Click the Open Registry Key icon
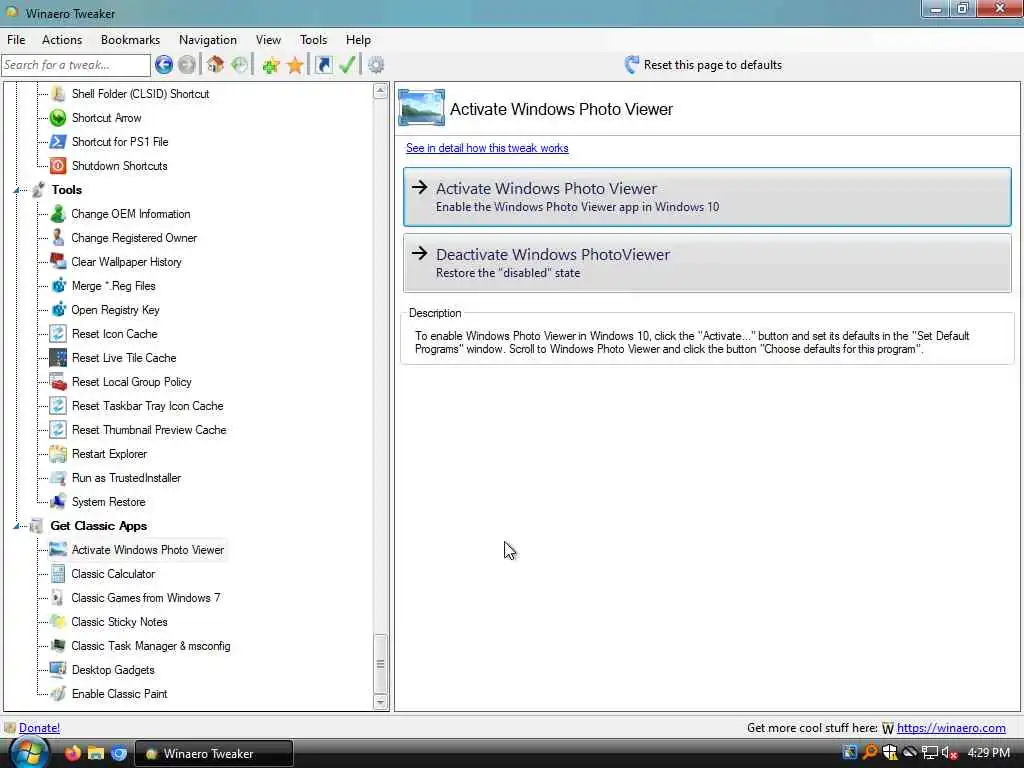Screen dimensions: 1024x768 (x=58, y=310)
